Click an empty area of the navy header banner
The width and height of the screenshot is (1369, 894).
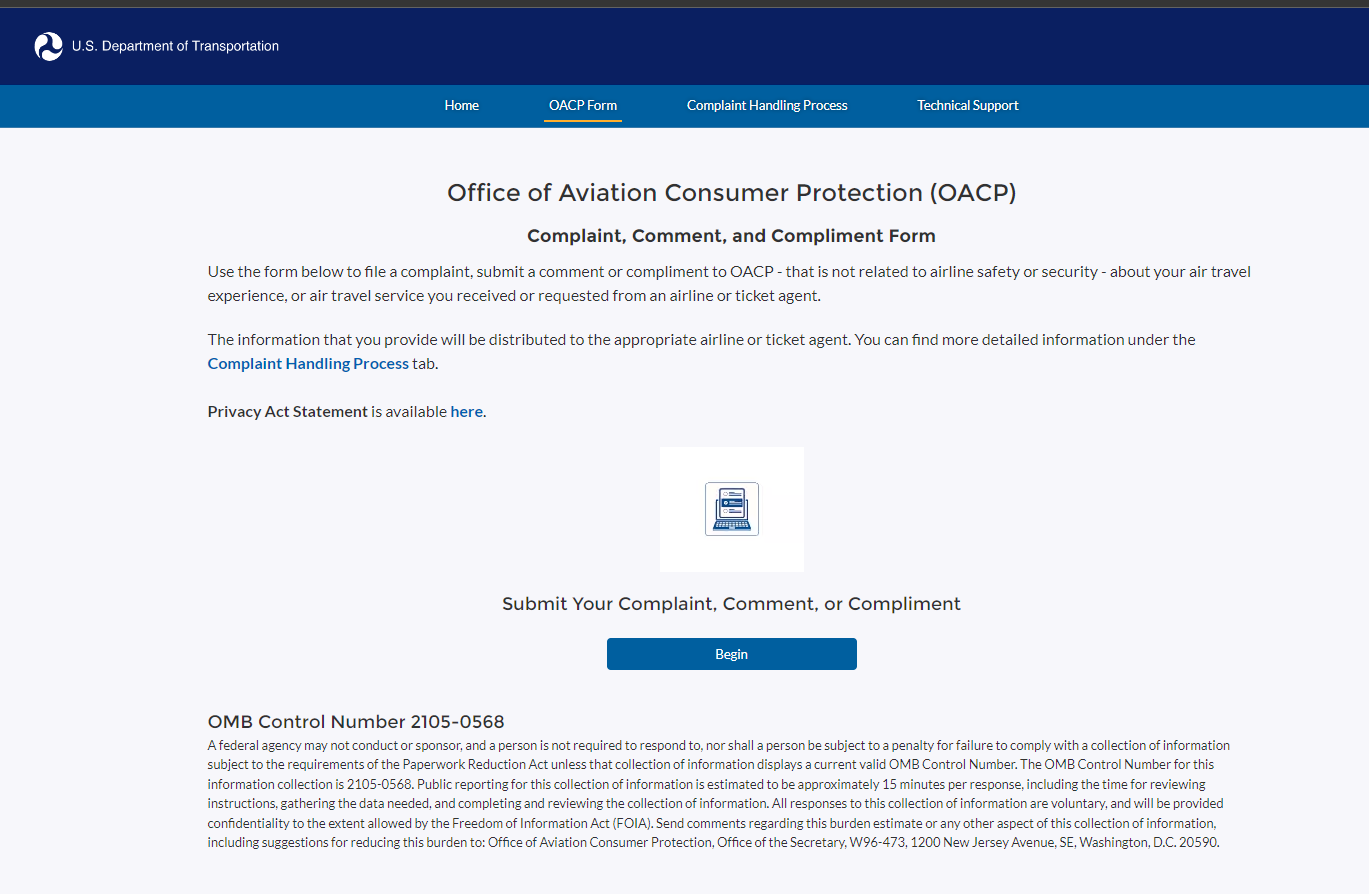(800, 46)
